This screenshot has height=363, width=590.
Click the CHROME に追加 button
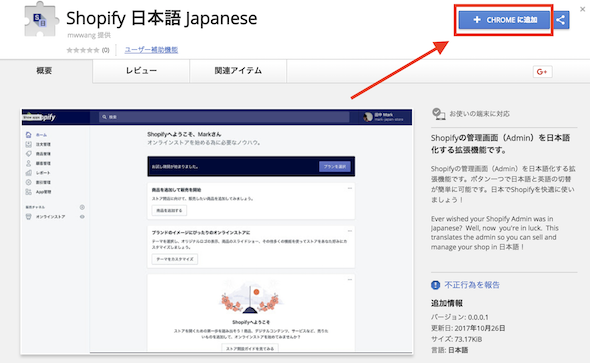[x=505, y=20]
